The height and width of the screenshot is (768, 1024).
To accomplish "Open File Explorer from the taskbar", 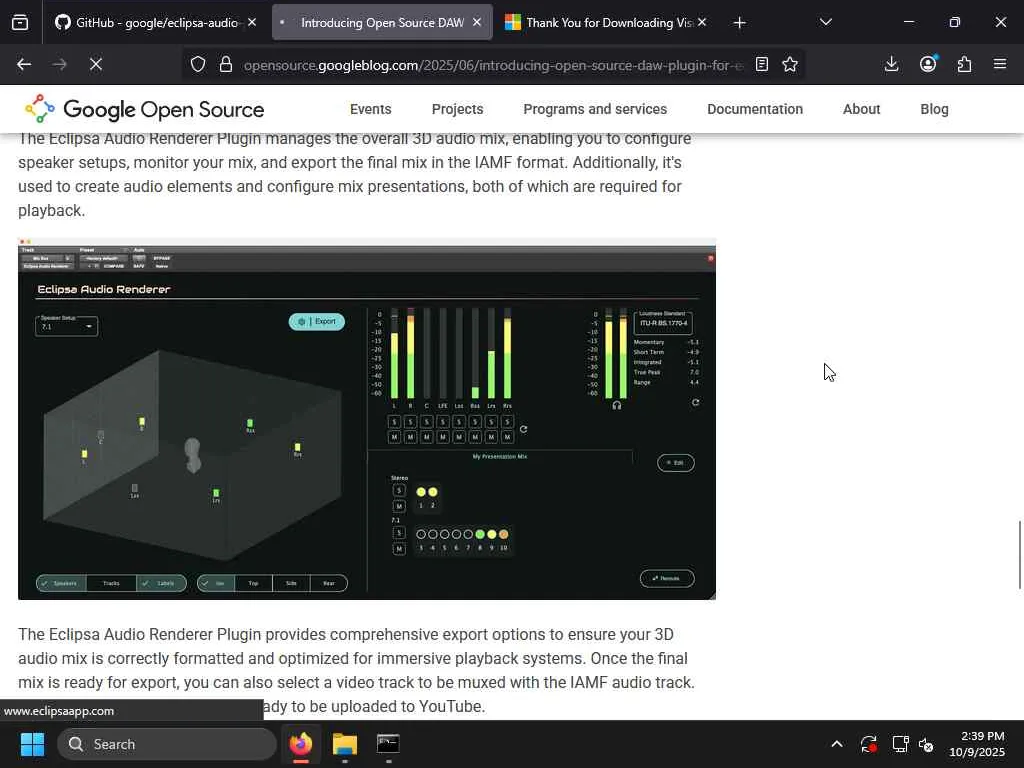I will click(x=345, y=744).
